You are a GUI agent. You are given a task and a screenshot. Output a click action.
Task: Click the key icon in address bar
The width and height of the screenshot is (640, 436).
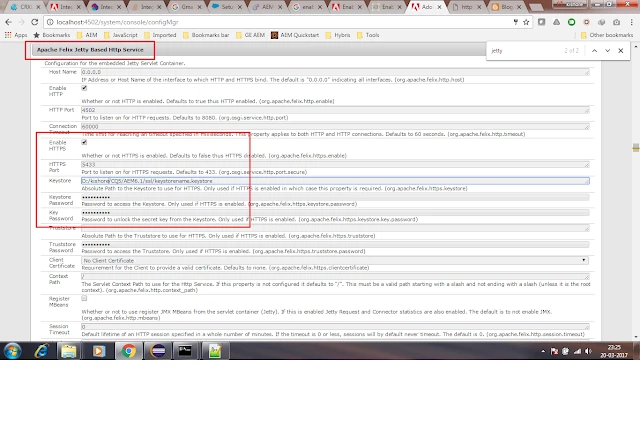(x=516, y=22)
